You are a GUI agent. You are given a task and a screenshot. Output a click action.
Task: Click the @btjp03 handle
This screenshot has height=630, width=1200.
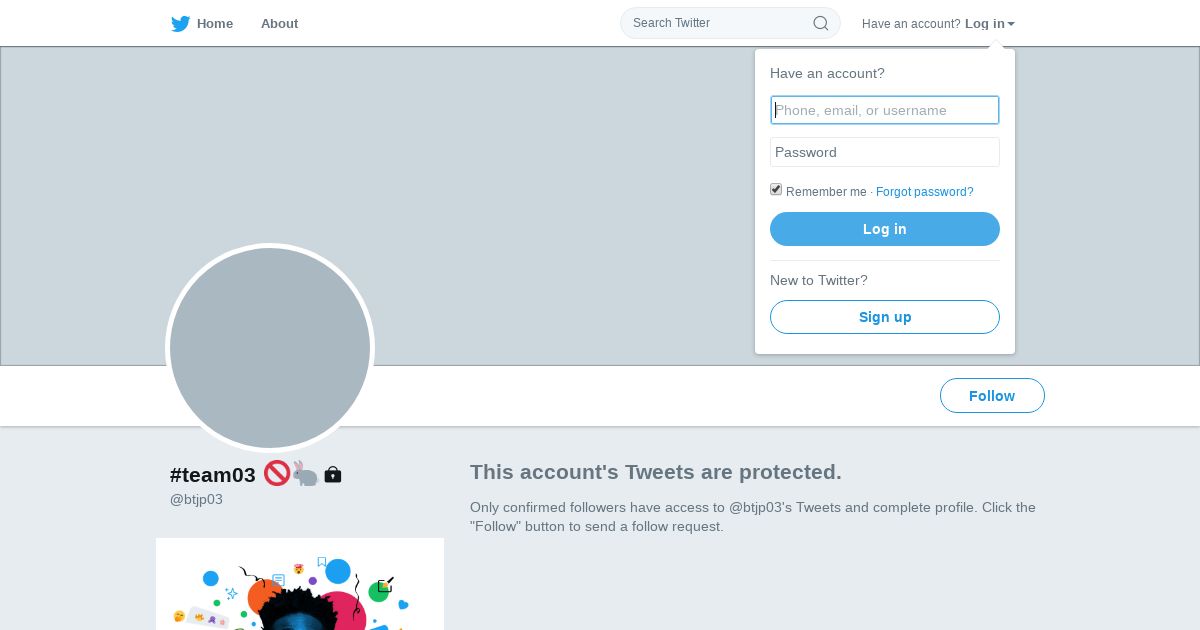coord(196,499)
